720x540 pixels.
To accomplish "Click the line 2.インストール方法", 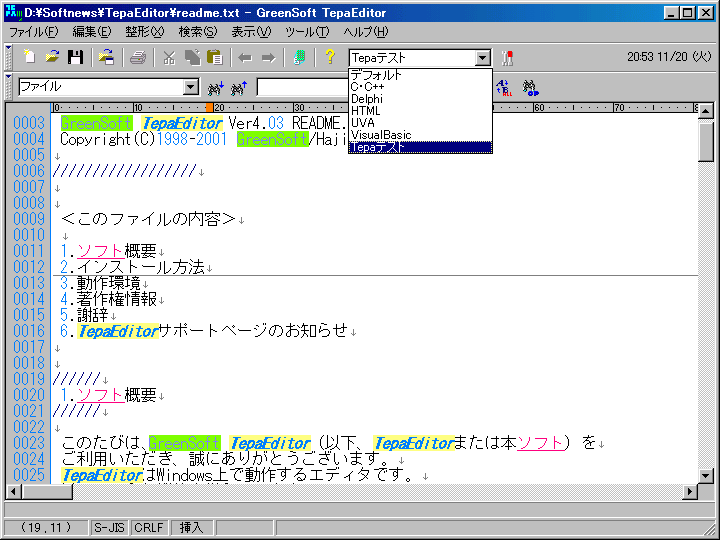I will click(132, 267).
